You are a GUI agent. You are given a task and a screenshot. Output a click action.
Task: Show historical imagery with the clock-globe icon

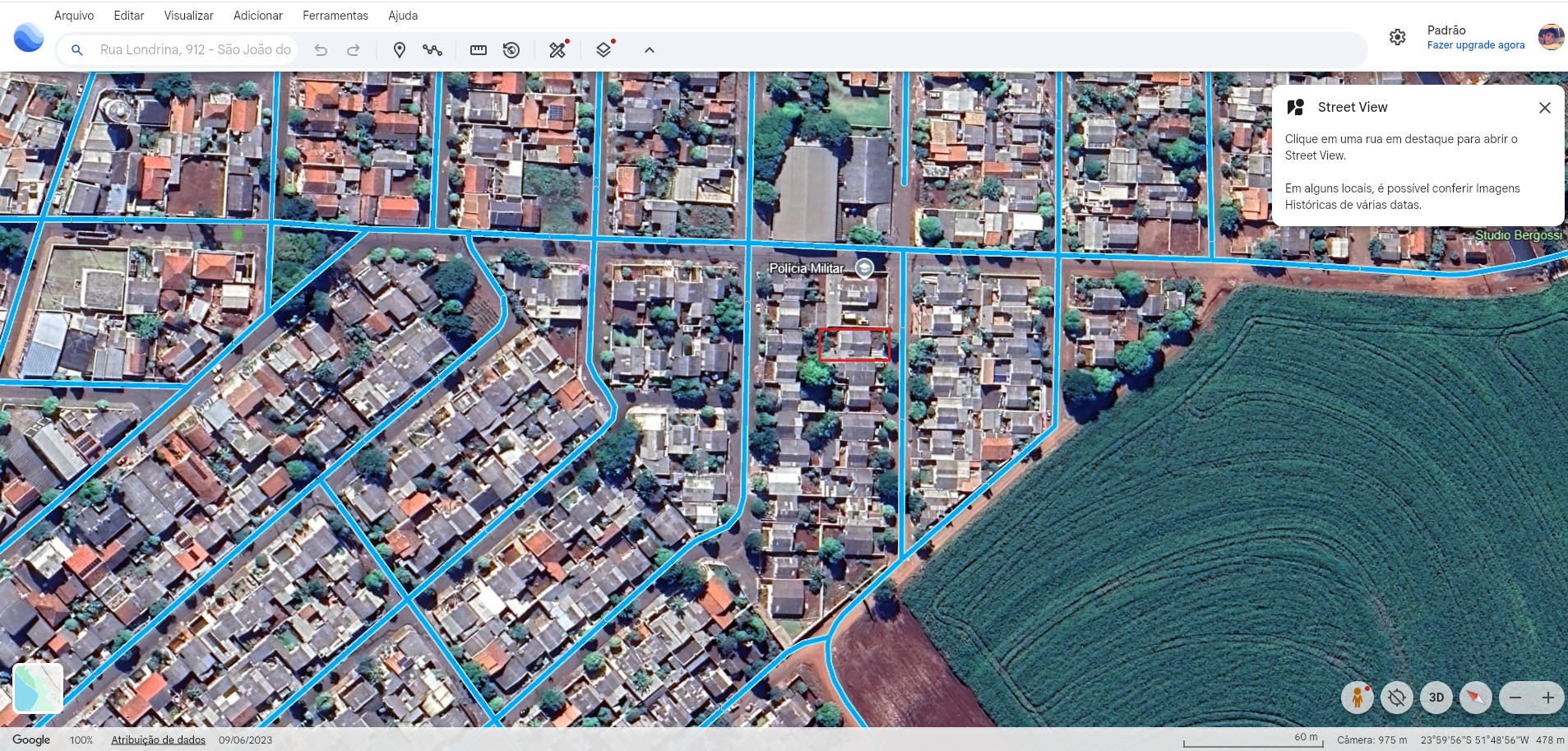pos(511,50)
